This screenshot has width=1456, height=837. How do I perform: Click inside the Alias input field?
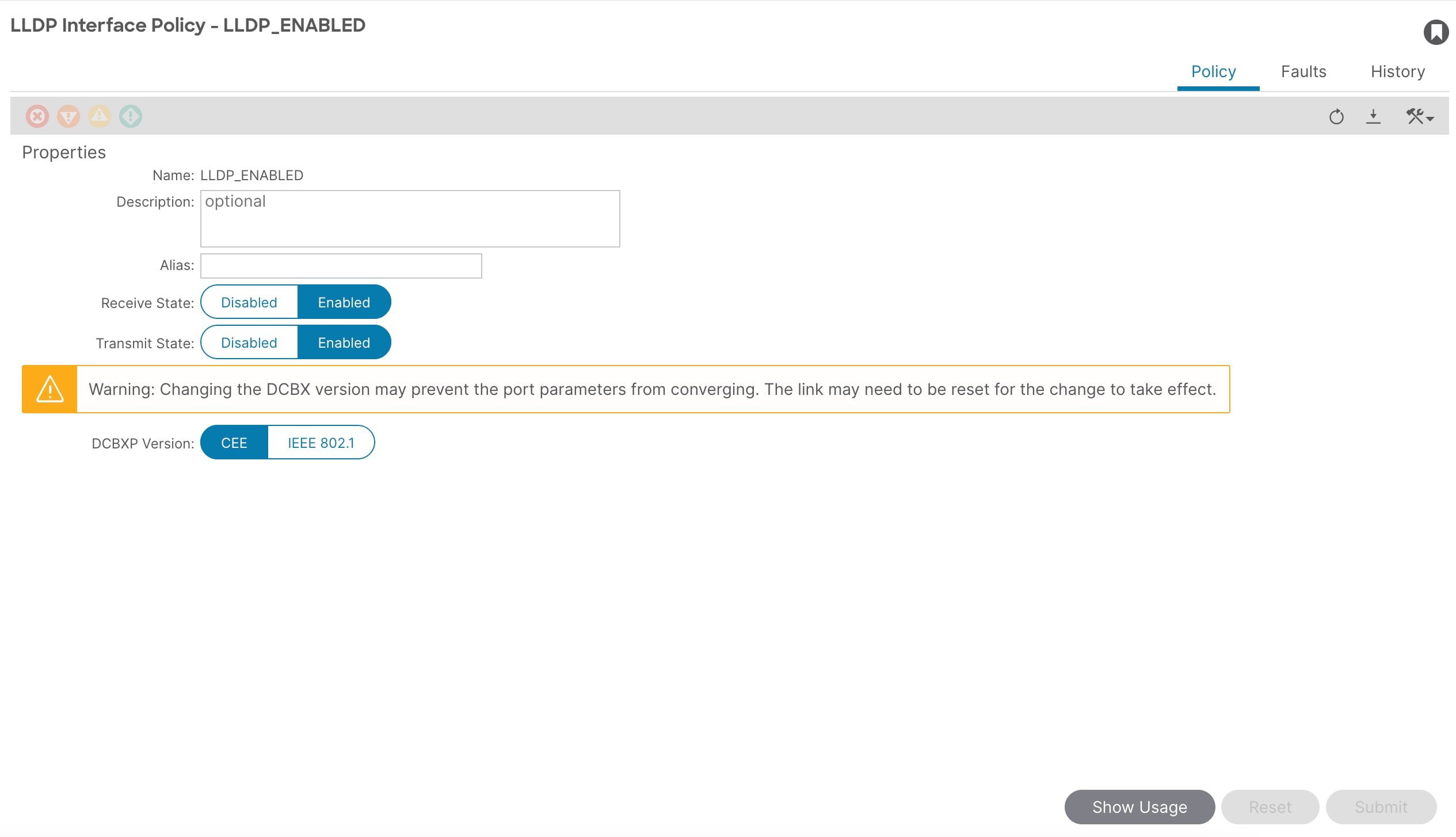[340, 265]
